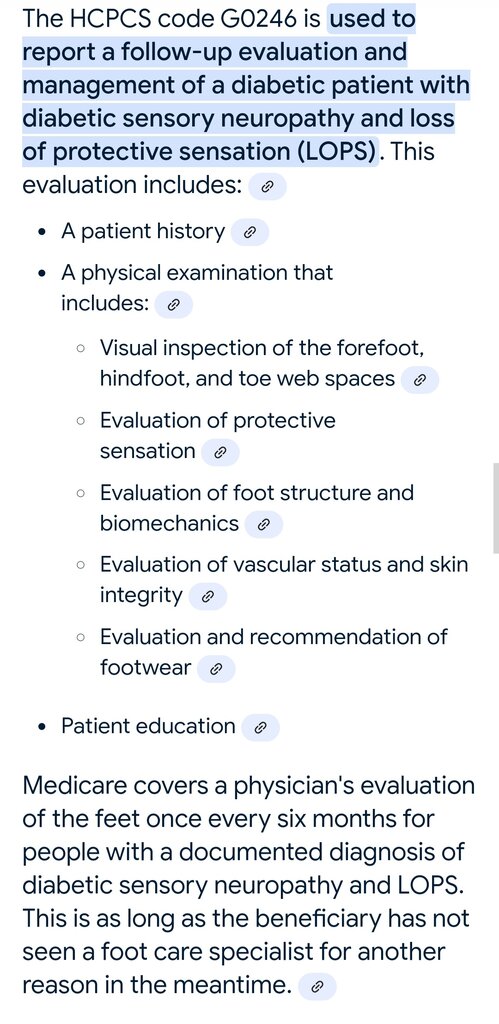
Task: Open source link beside 'protective sensation' bullet
Action: click(220, 452)
